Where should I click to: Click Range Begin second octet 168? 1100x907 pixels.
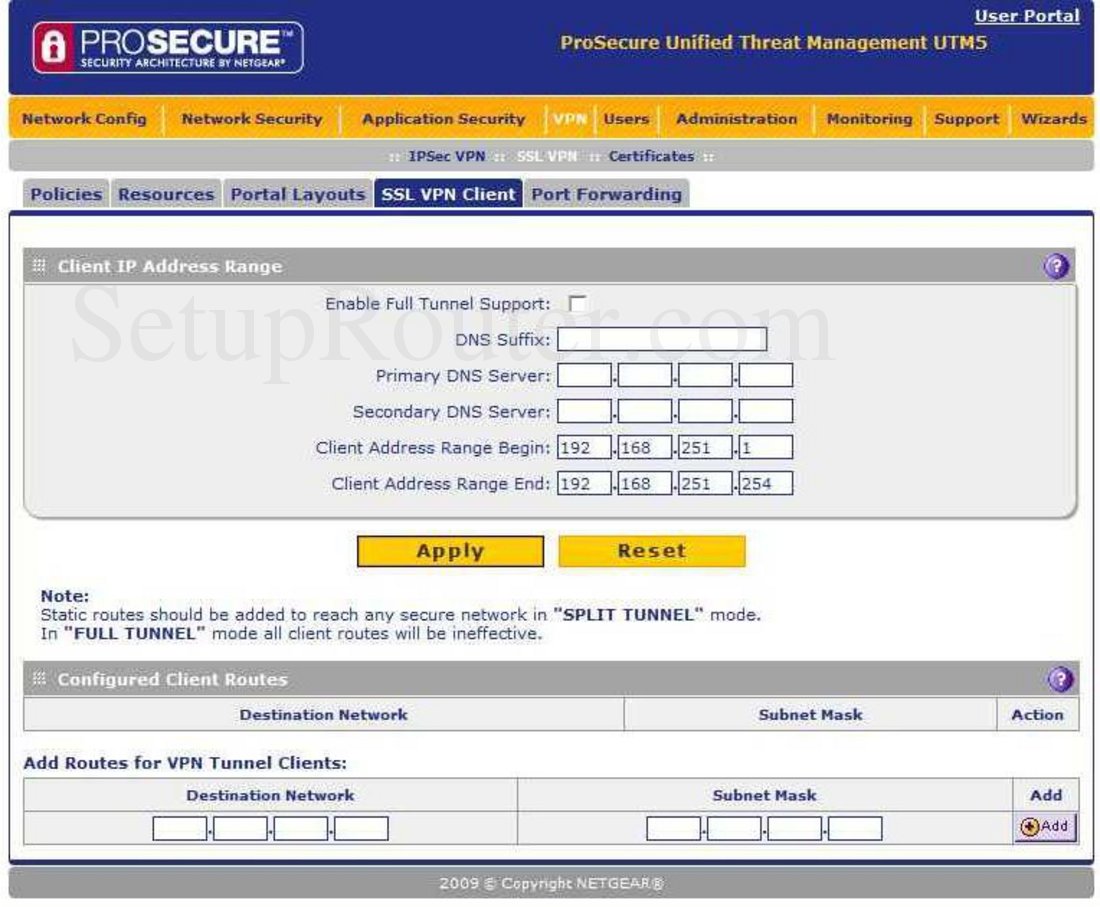tap(645, 448)
